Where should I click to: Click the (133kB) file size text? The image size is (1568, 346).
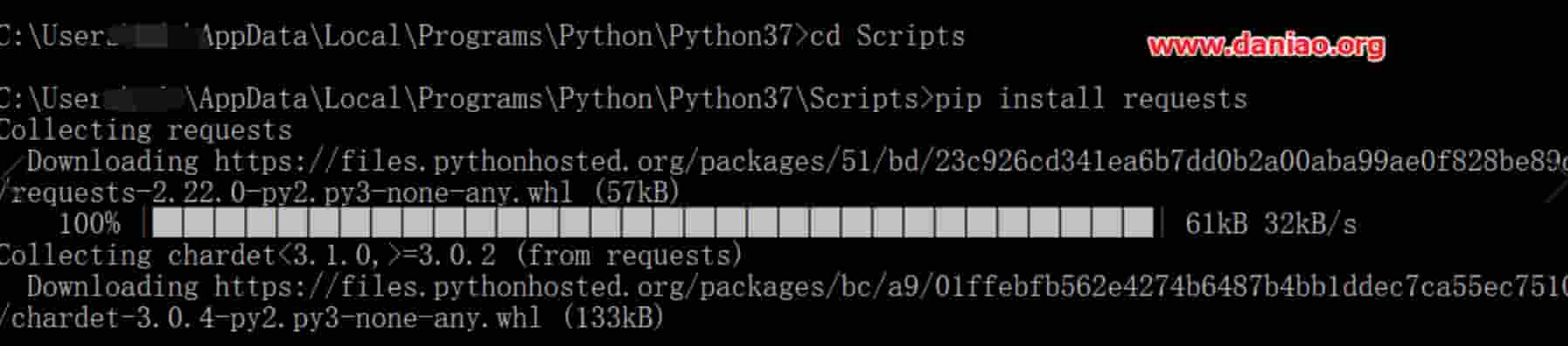613,317
